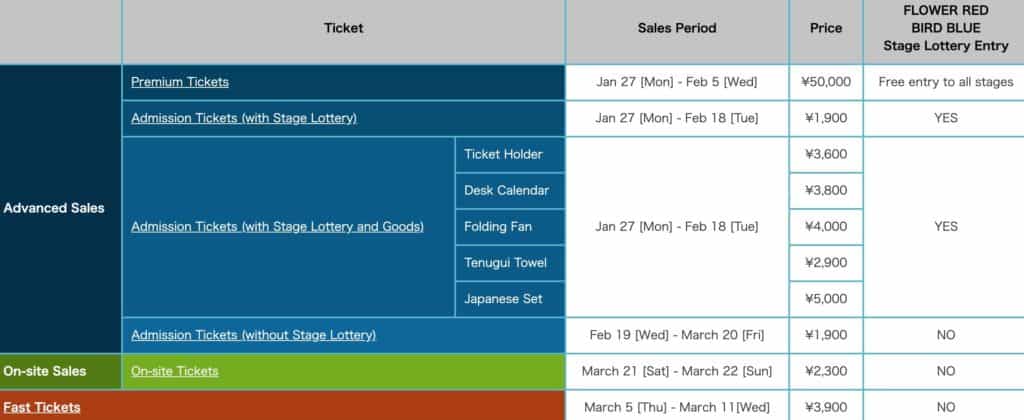1024x420 pixels.
Task: Click the Folding Fan goods cell
Action: pyautogui.click(x=509, y=227)
